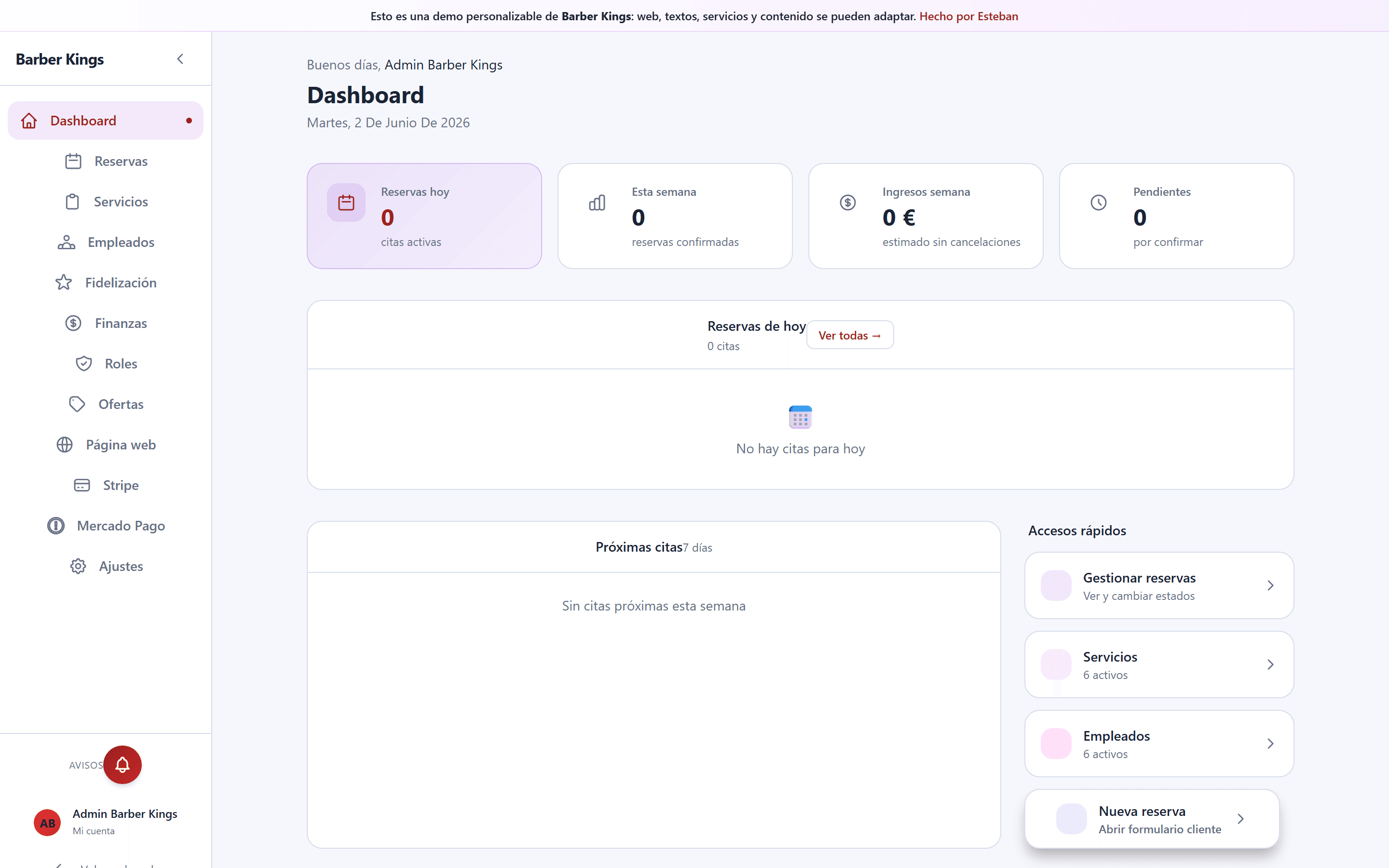The width and height of the screenshot is (1389, 868).
Task: Open the red notifications bell
Action: click(x=122, y=765)
